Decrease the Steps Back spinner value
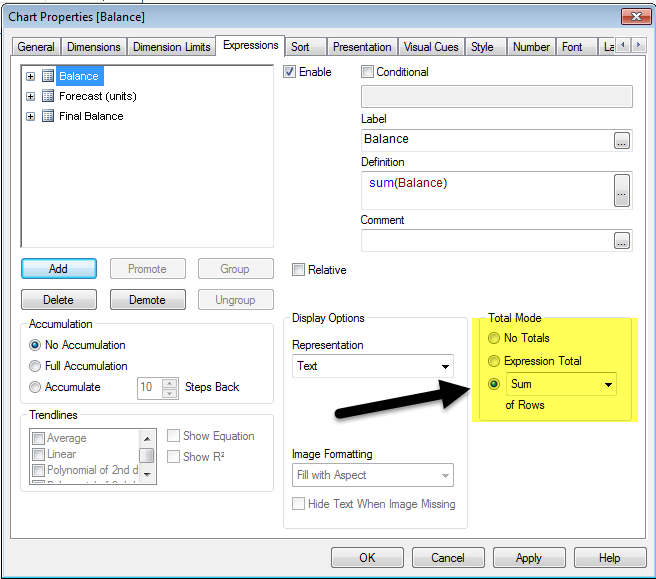This screenshot has height=579, width=656. pos(169,394)
